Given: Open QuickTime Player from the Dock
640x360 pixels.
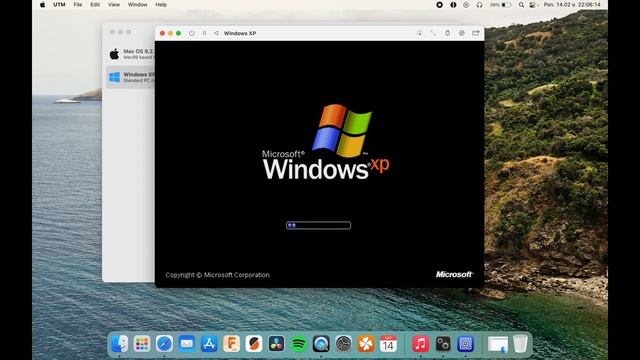Looking at the screenshot, I should (x=321, y=344).
